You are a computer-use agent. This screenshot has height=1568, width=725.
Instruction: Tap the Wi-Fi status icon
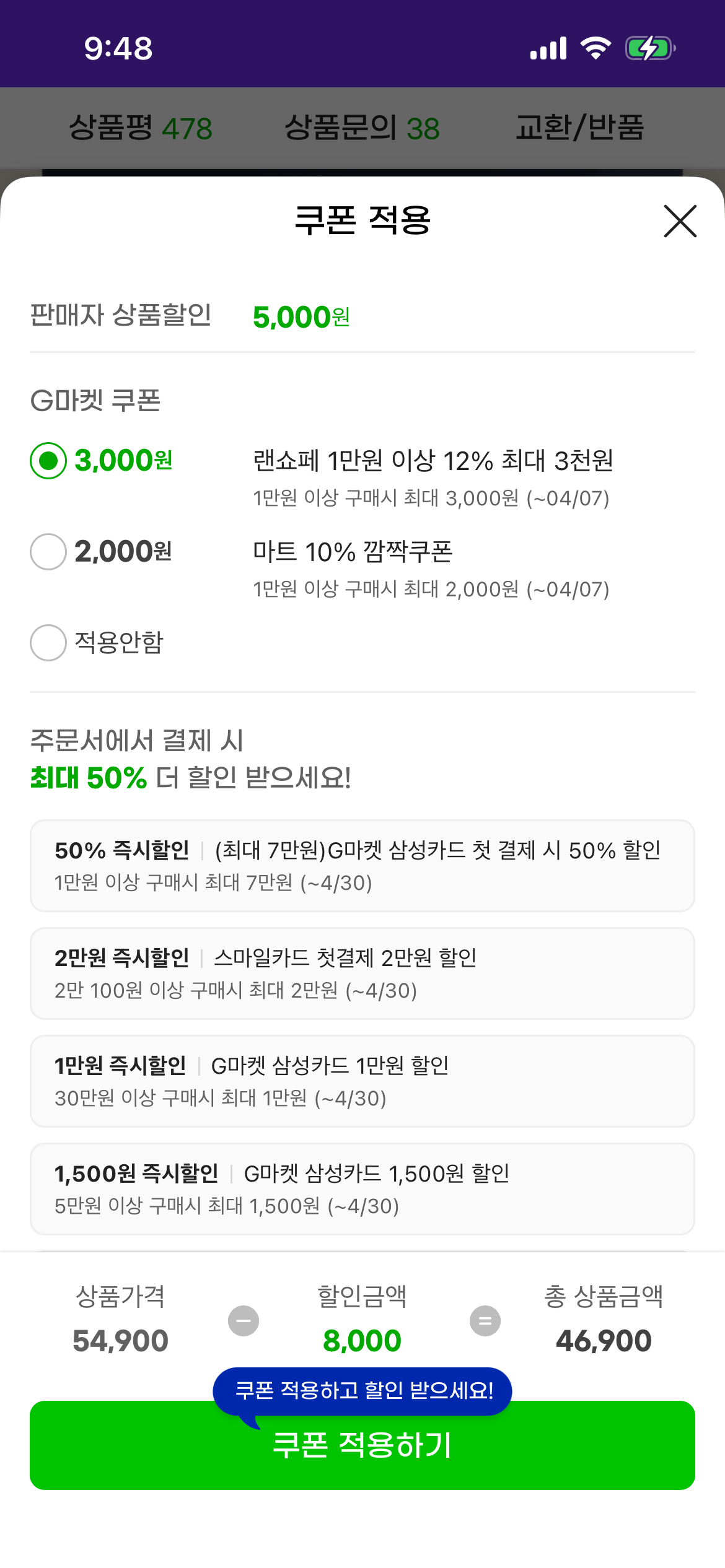595,48
